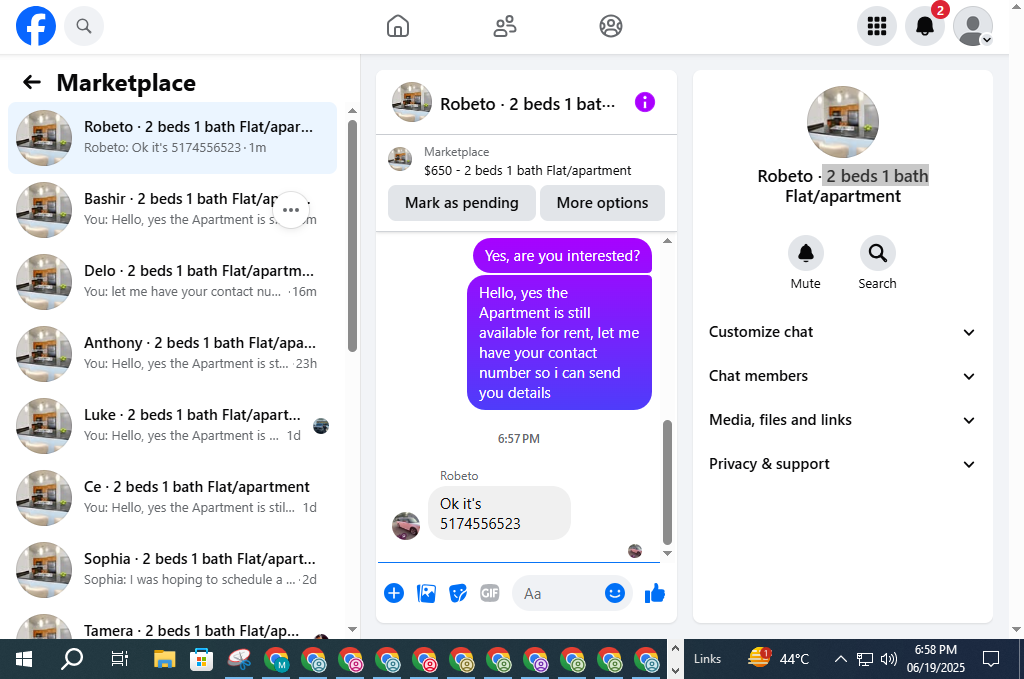The height and width of the screenshot is (679, 1024).
Task: Attach a photo with the image icon
Action: (x=426, y=593)
